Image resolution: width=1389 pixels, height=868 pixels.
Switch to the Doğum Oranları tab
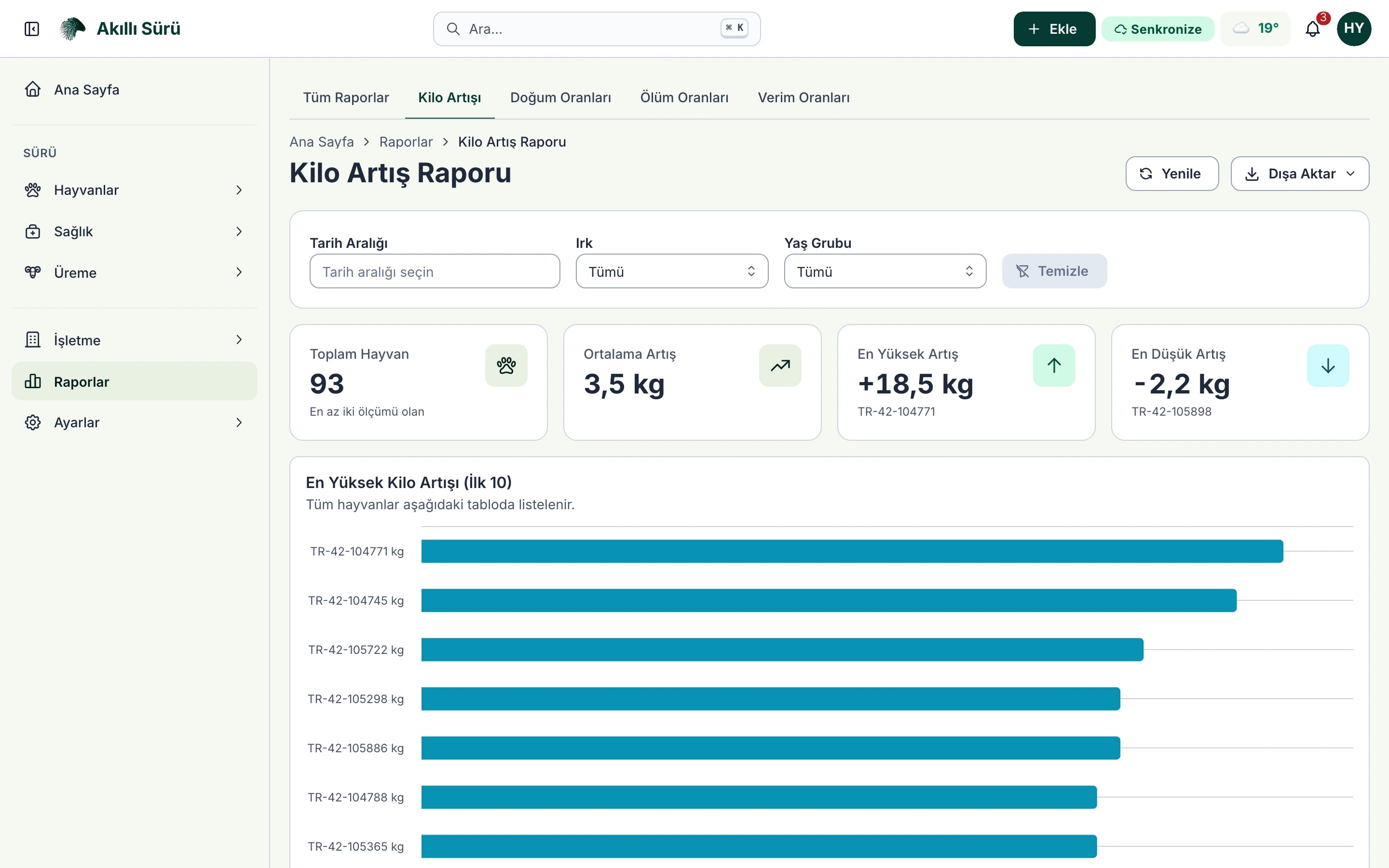pyautogui.click(x=560, y=97)
